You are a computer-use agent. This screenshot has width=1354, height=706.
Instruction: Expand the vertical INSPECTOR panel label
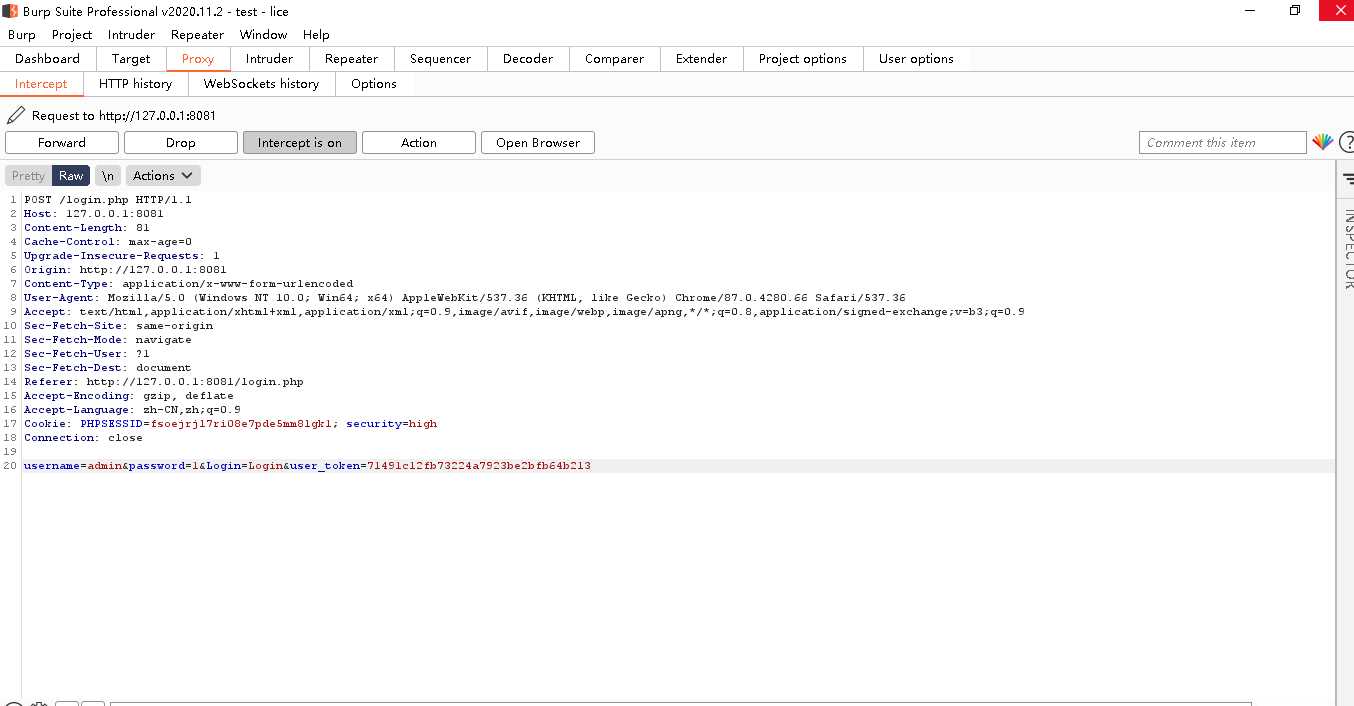coord(1347,248)
